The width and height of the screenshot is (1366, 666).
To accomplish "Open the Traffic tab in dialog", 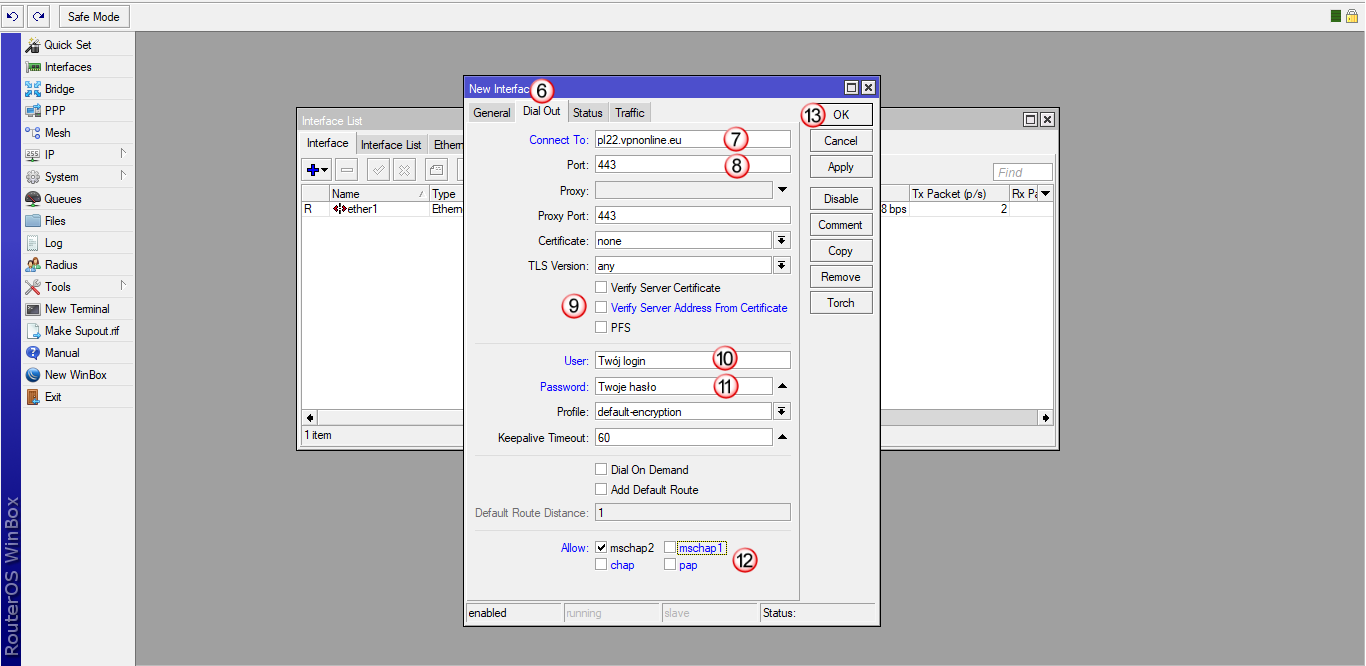I will 630,113.
